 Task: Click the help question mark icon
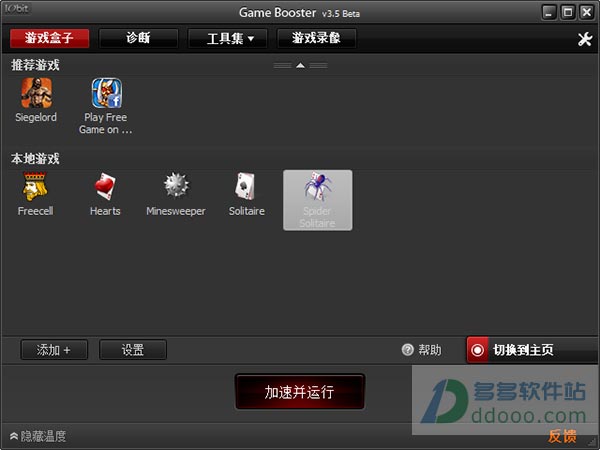pyautogui.click(x=408, y=349)
